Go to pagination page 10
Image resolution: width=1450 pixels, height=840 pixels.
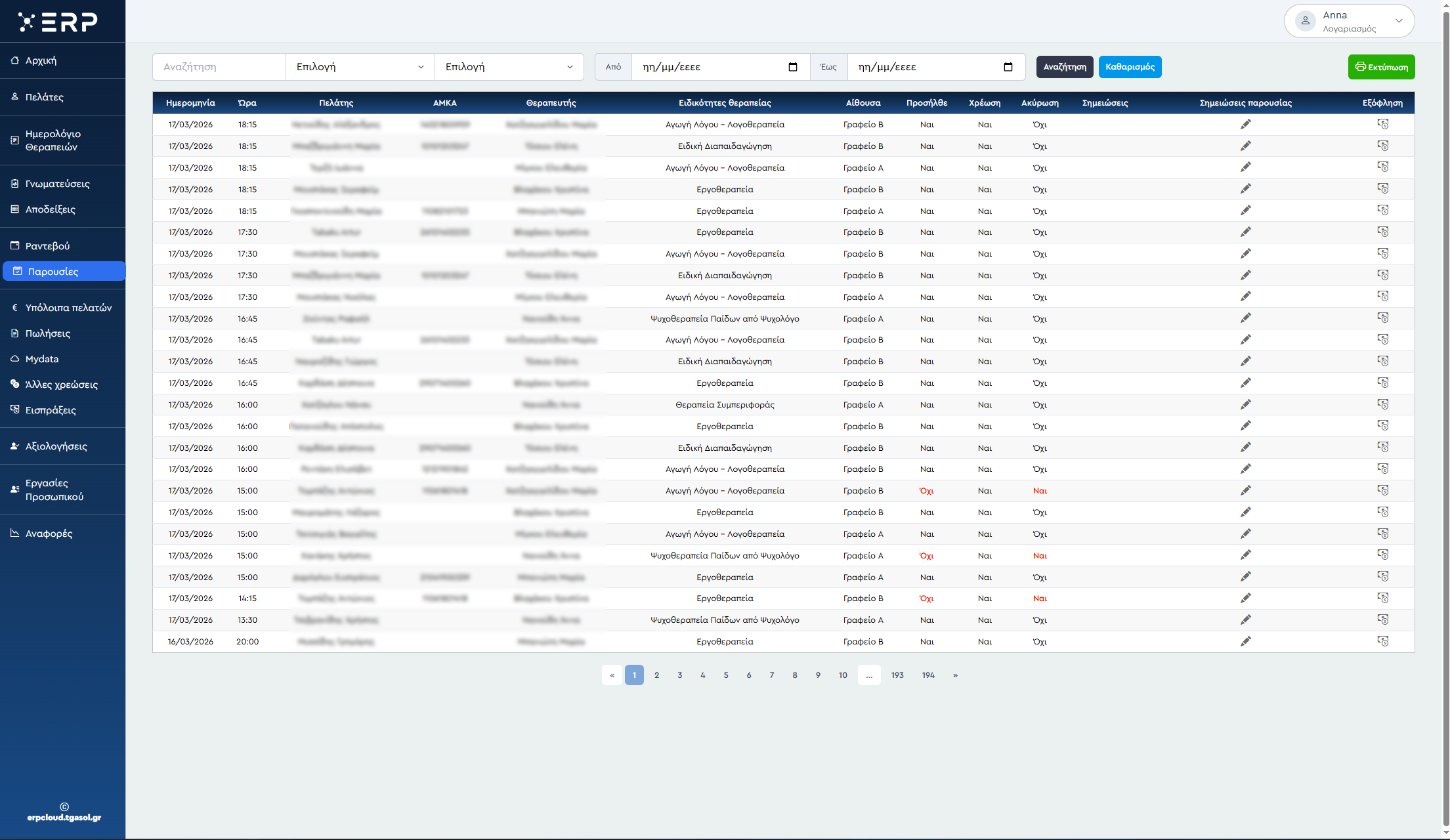pos(843,675)
